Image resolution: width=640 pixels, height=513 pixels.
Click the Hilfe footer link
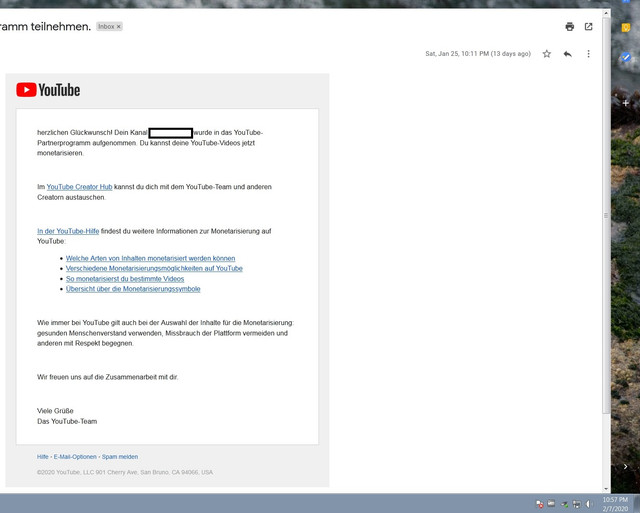[43, 457]
